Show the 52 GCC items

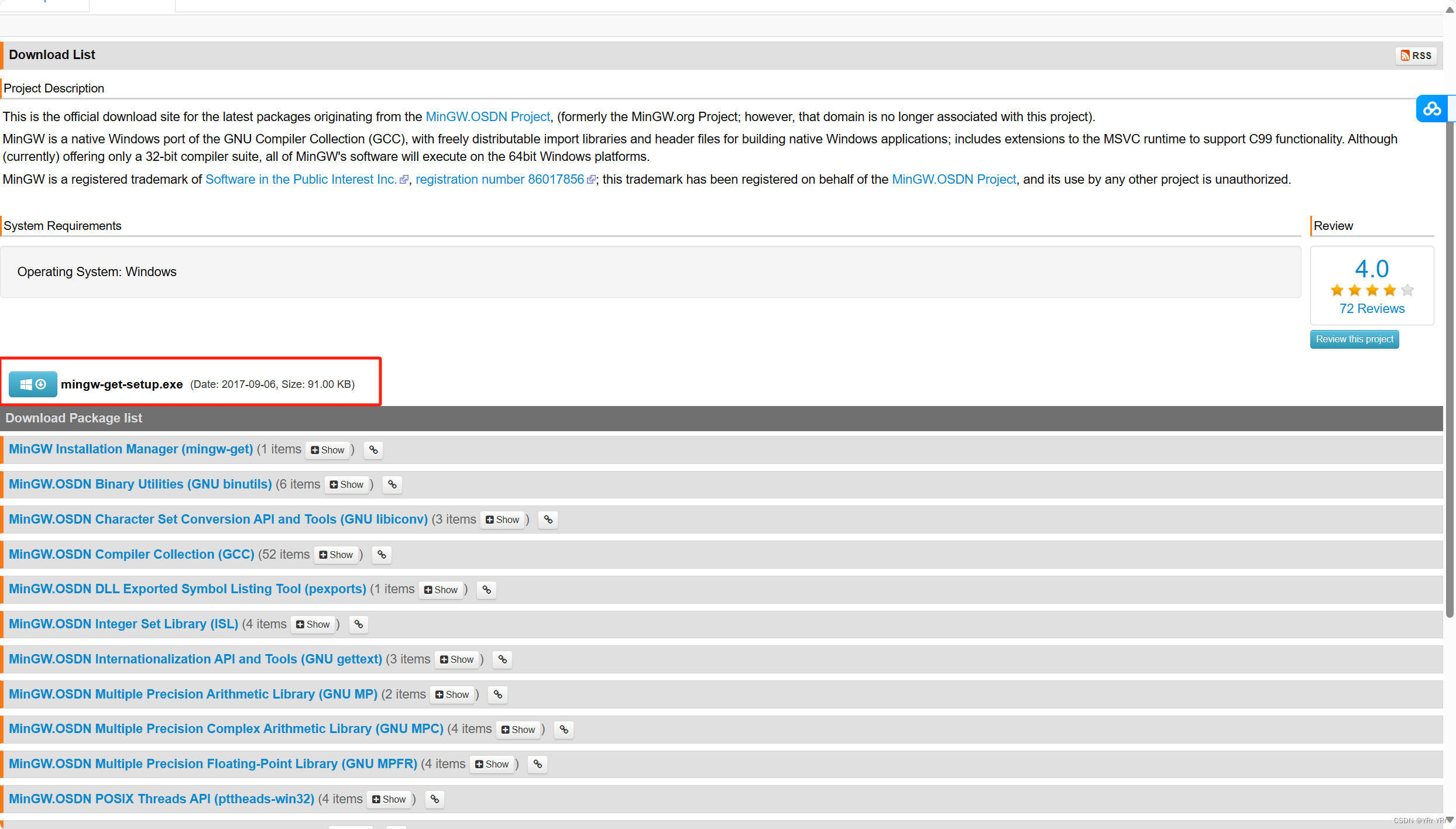336,555
